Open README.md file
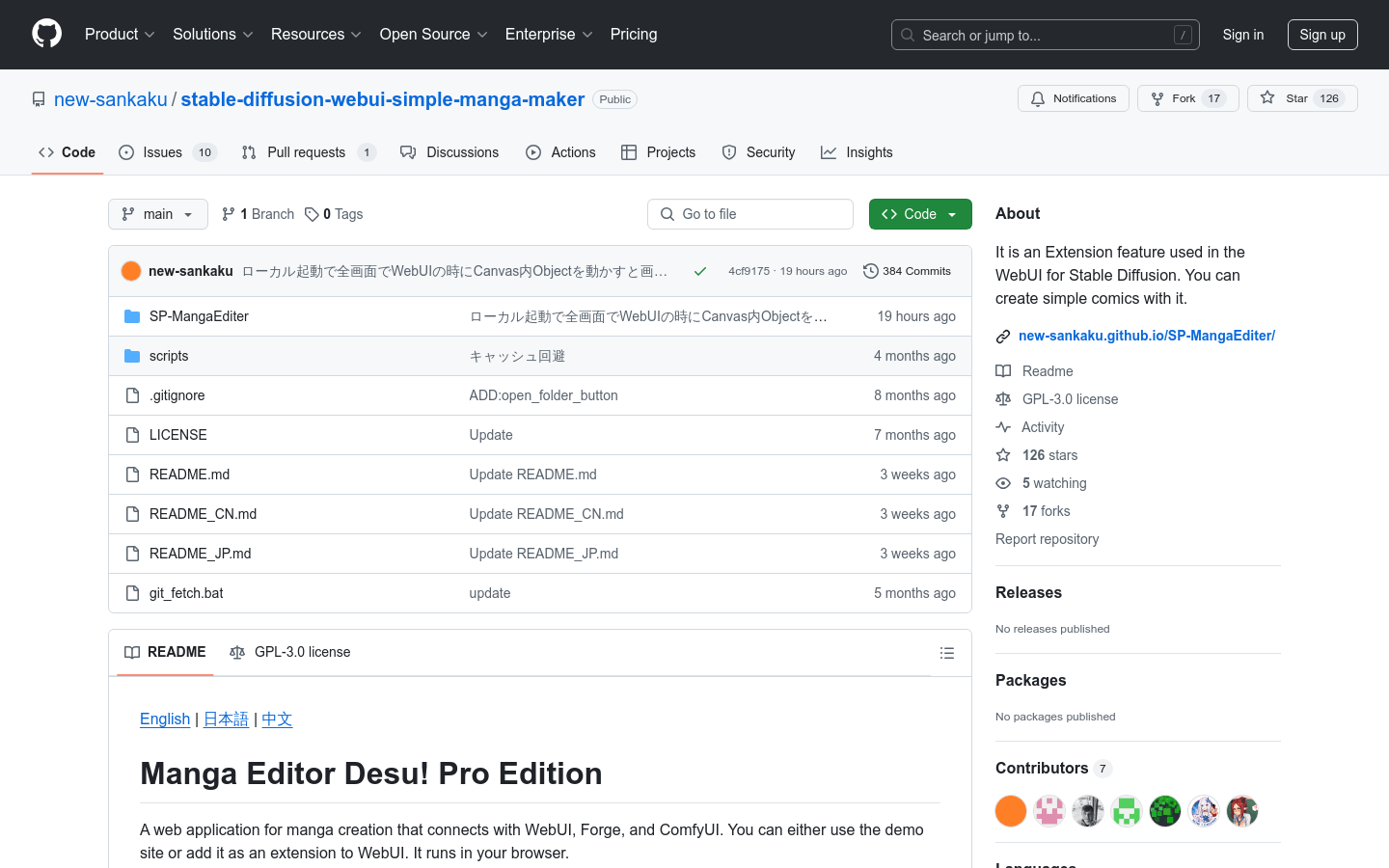 coord(190,475)
